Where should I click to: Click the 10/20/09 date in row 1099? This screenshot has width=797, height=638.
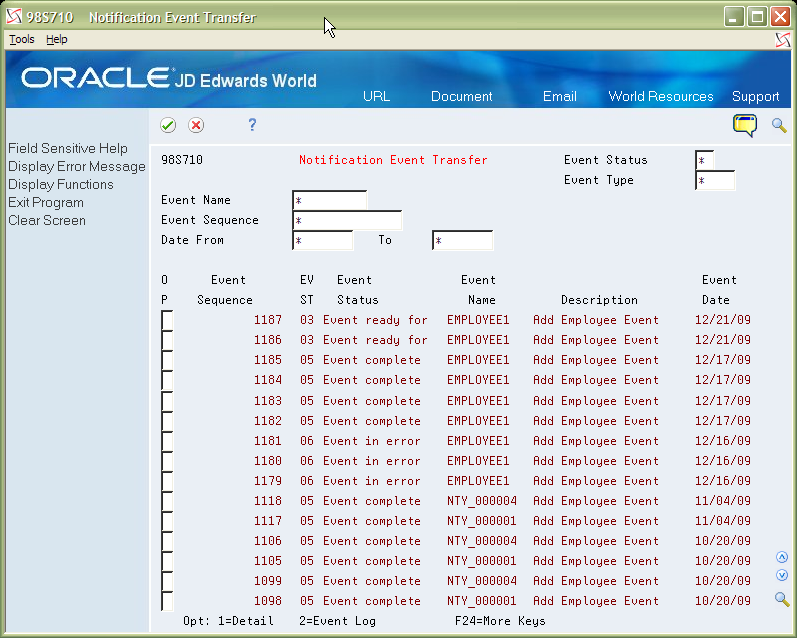click(723, 581)
